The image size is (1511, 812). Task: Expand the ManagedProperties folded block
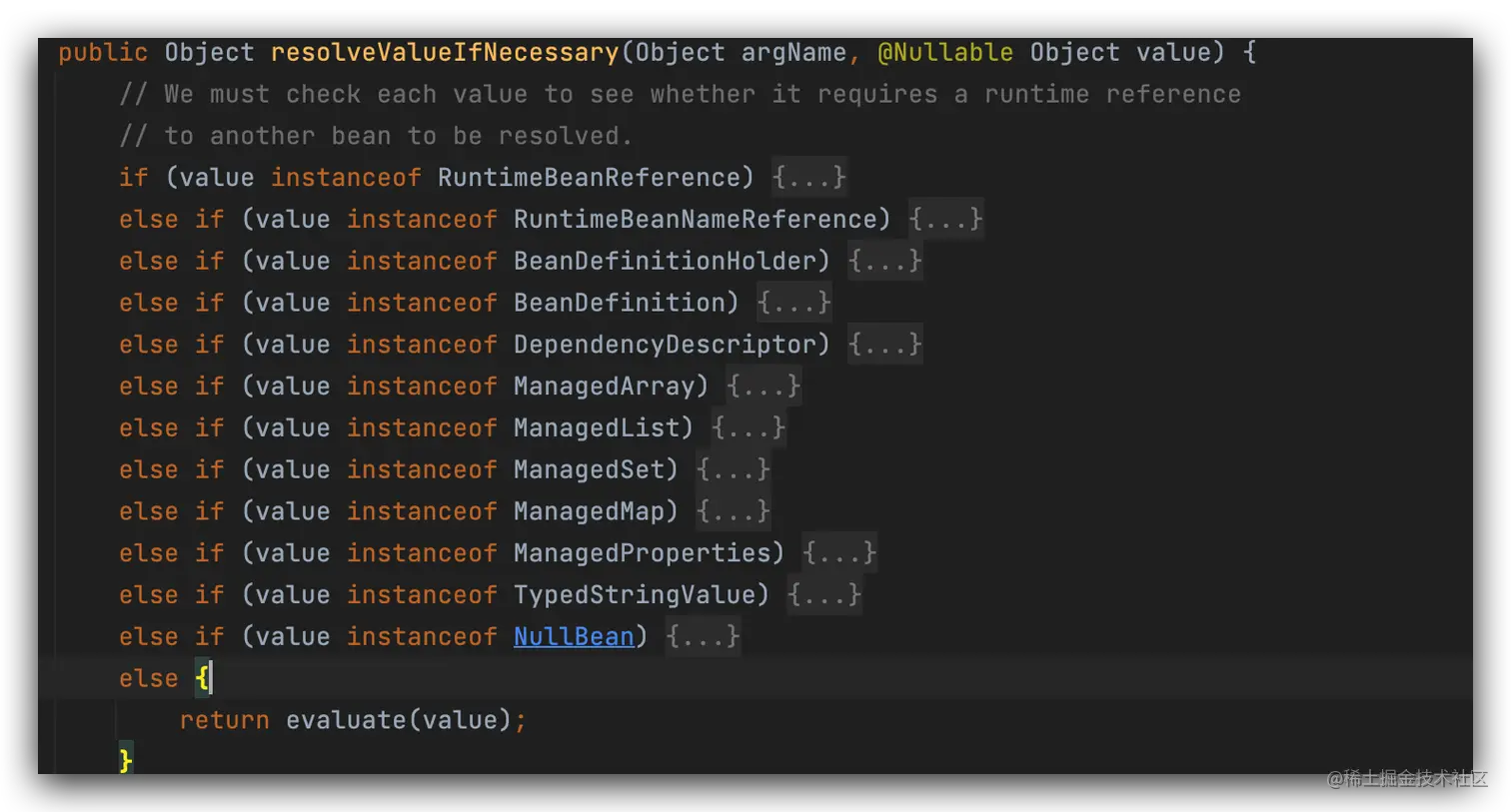(839, 554)
